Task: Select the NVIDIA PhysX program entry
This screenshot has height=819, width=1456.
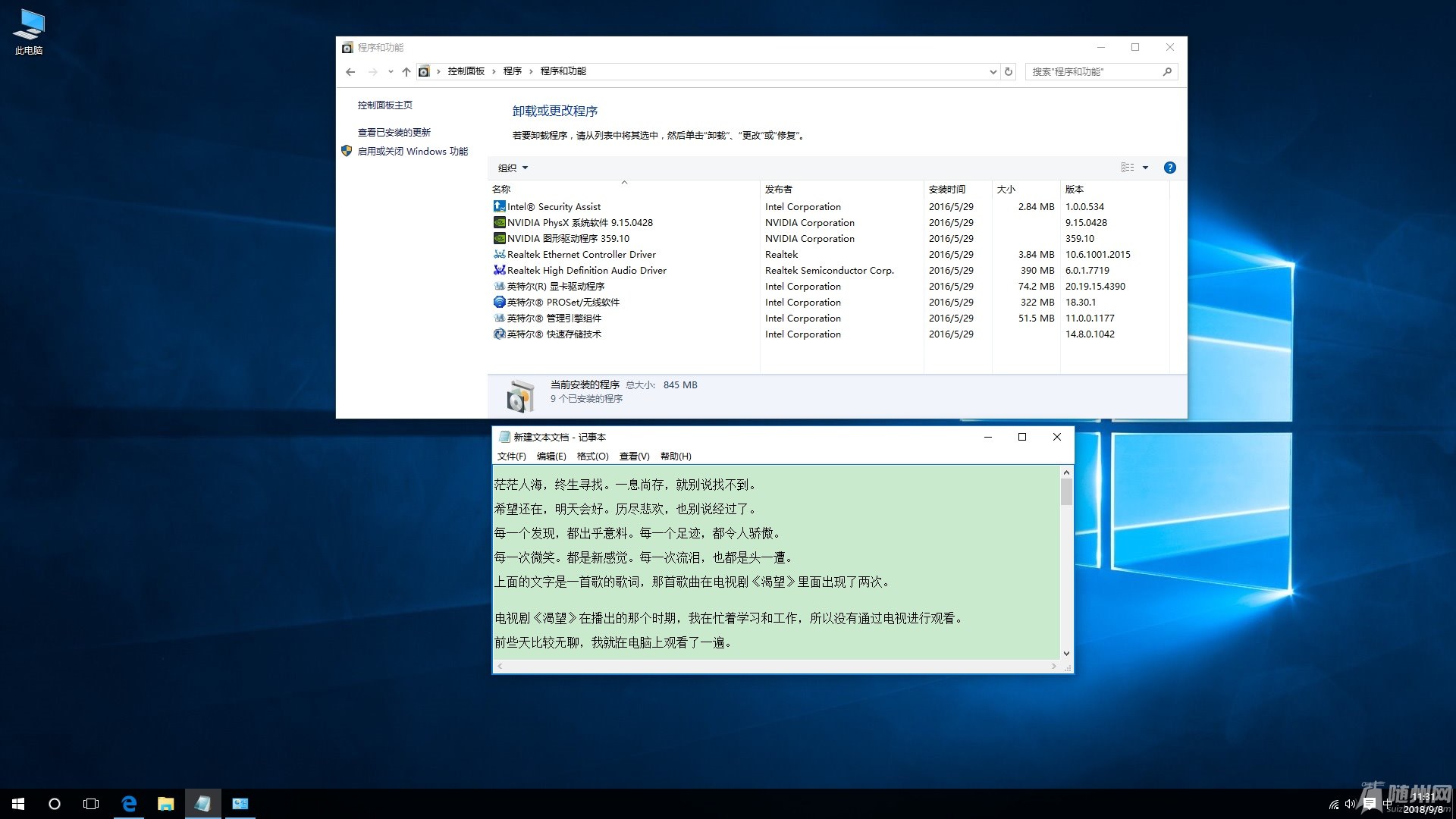Action: click(x=579, y=223)
